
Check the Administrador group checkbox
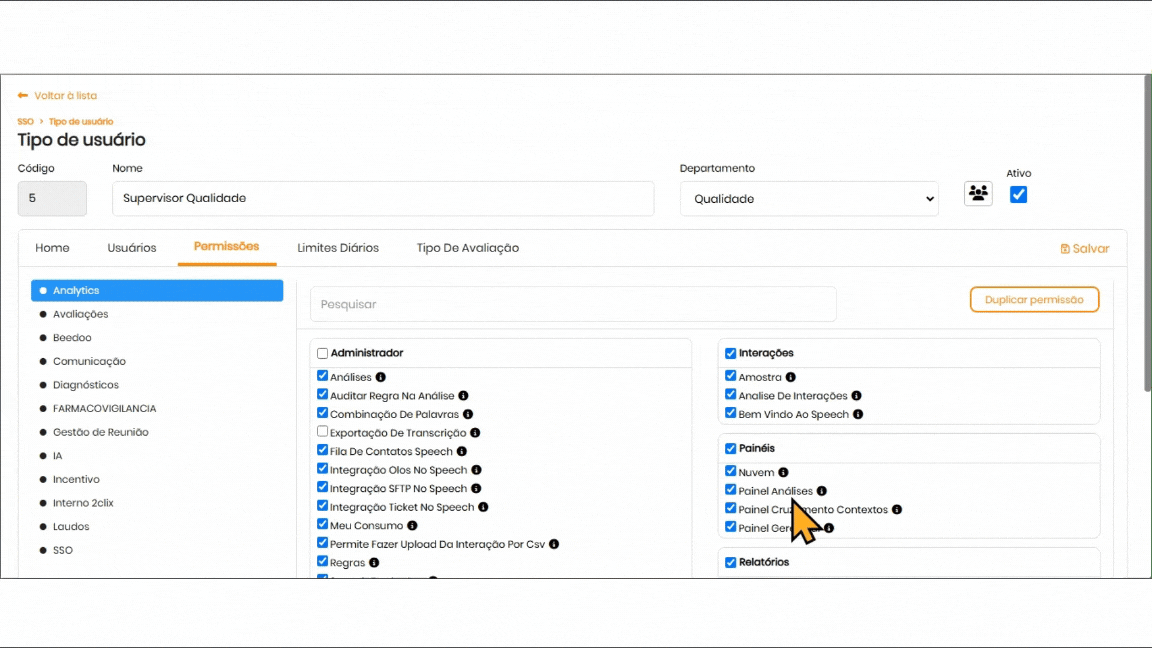click(323, 353)
